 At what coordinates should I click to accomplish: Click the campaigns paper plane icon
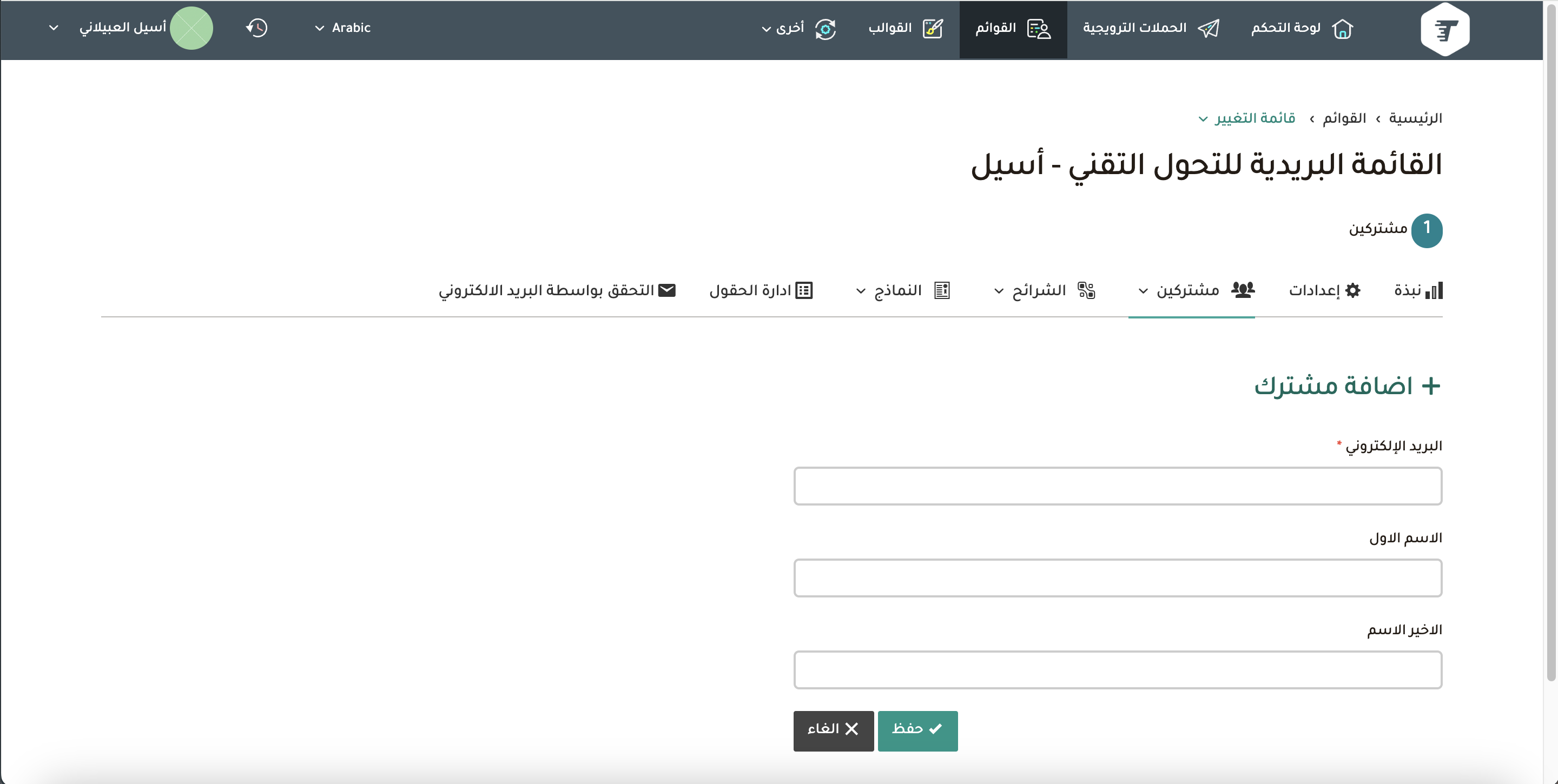tap(1209, 29)
